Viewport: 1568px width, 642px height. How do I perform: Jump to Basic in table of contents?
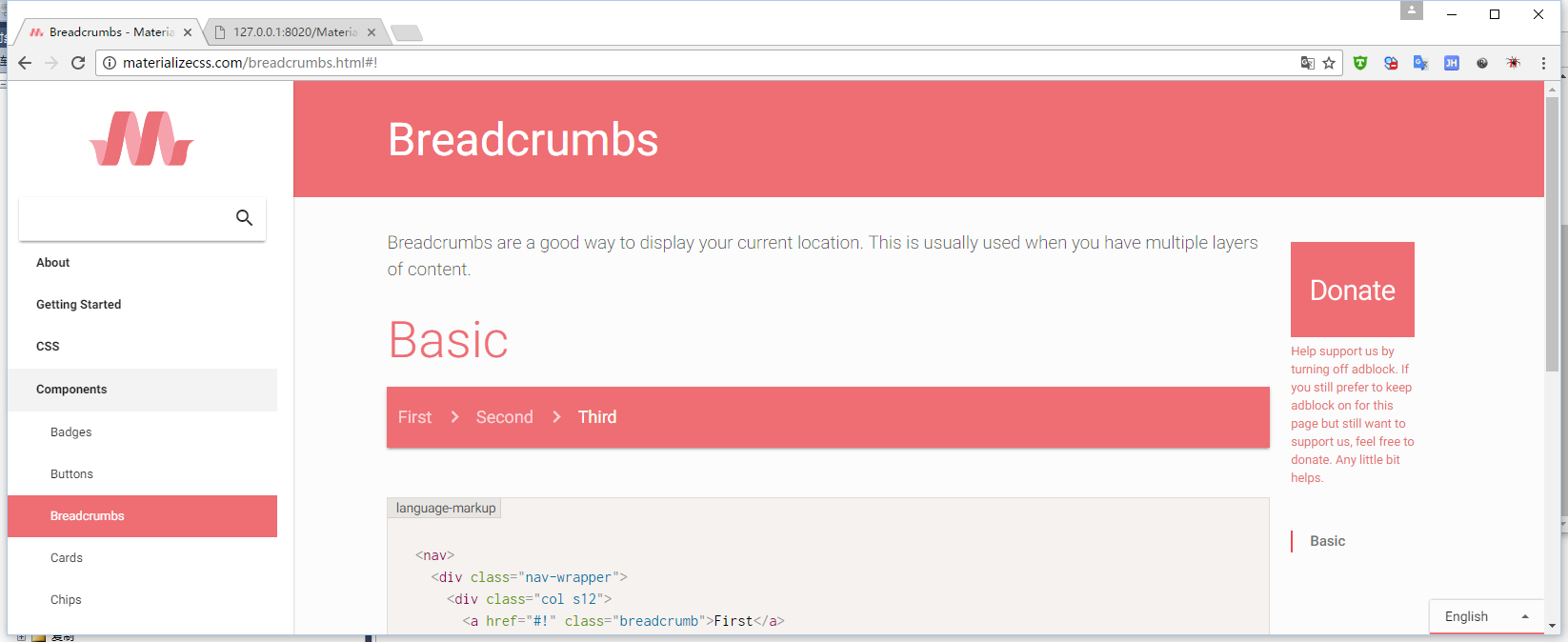[1327, 541]
